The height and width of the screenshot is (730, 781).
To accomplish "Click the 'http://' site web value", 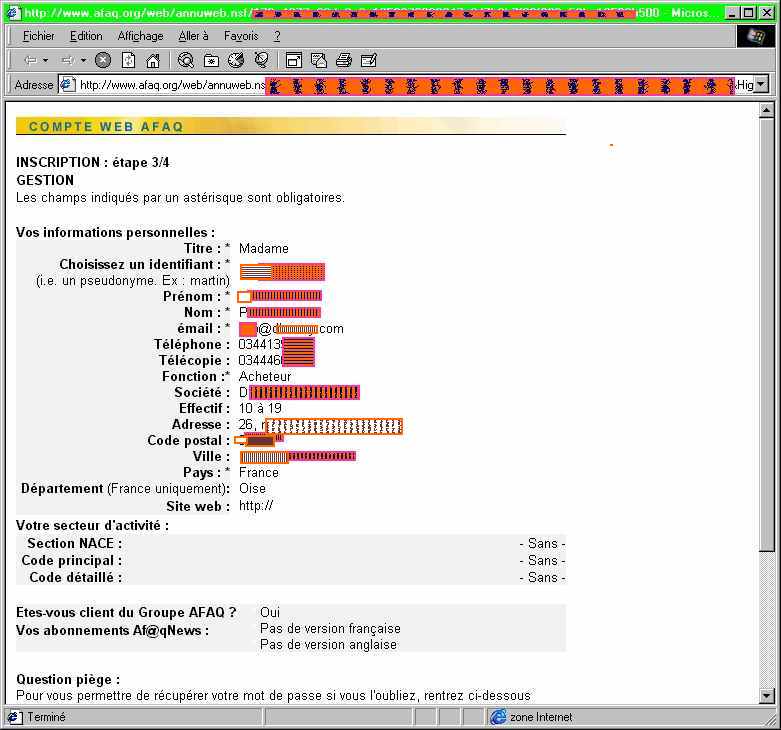I will [x=256, y=505].
